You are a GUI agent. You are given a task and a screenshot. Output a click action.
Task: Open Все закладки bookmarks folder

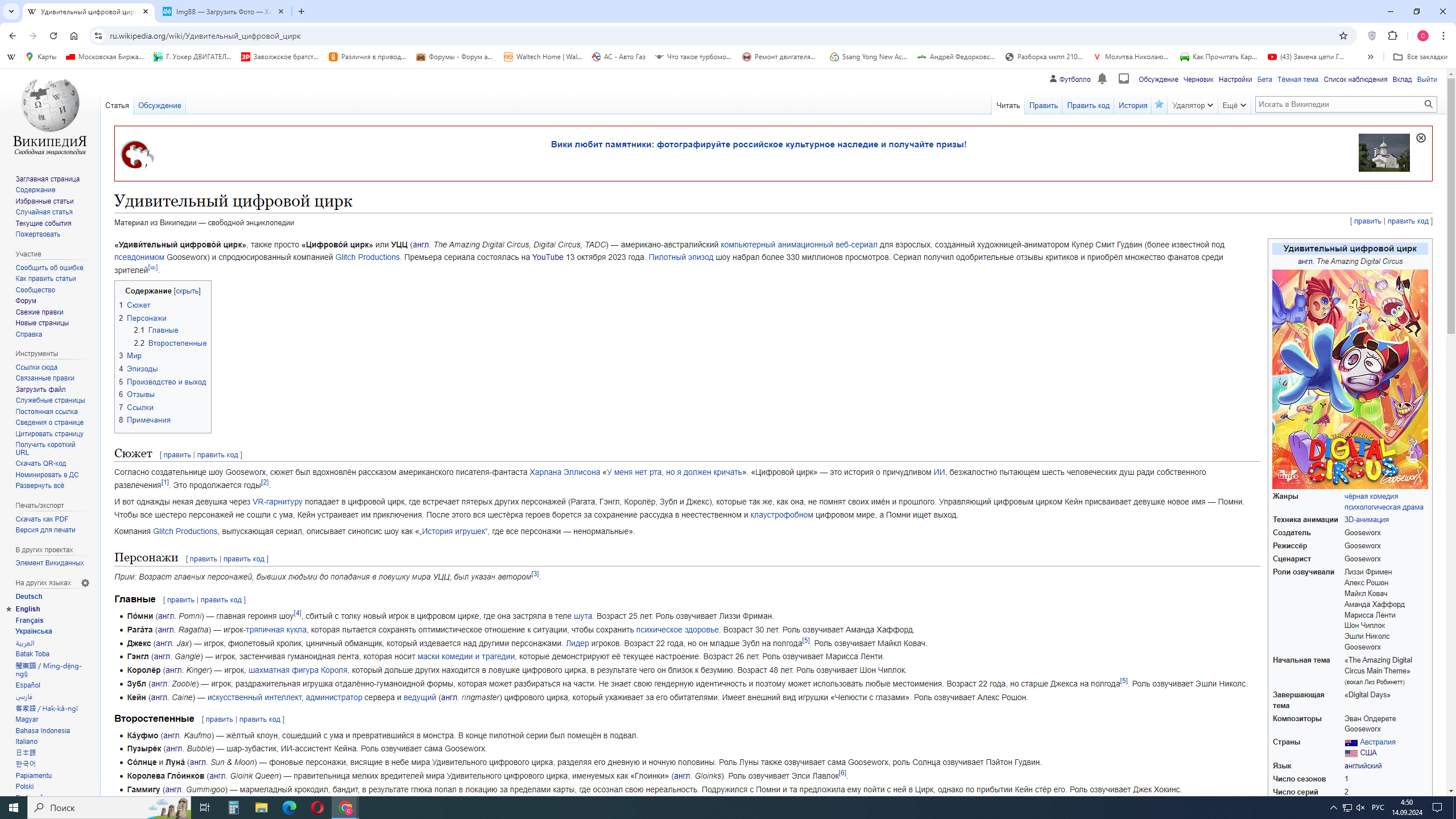click(1420, 57)
